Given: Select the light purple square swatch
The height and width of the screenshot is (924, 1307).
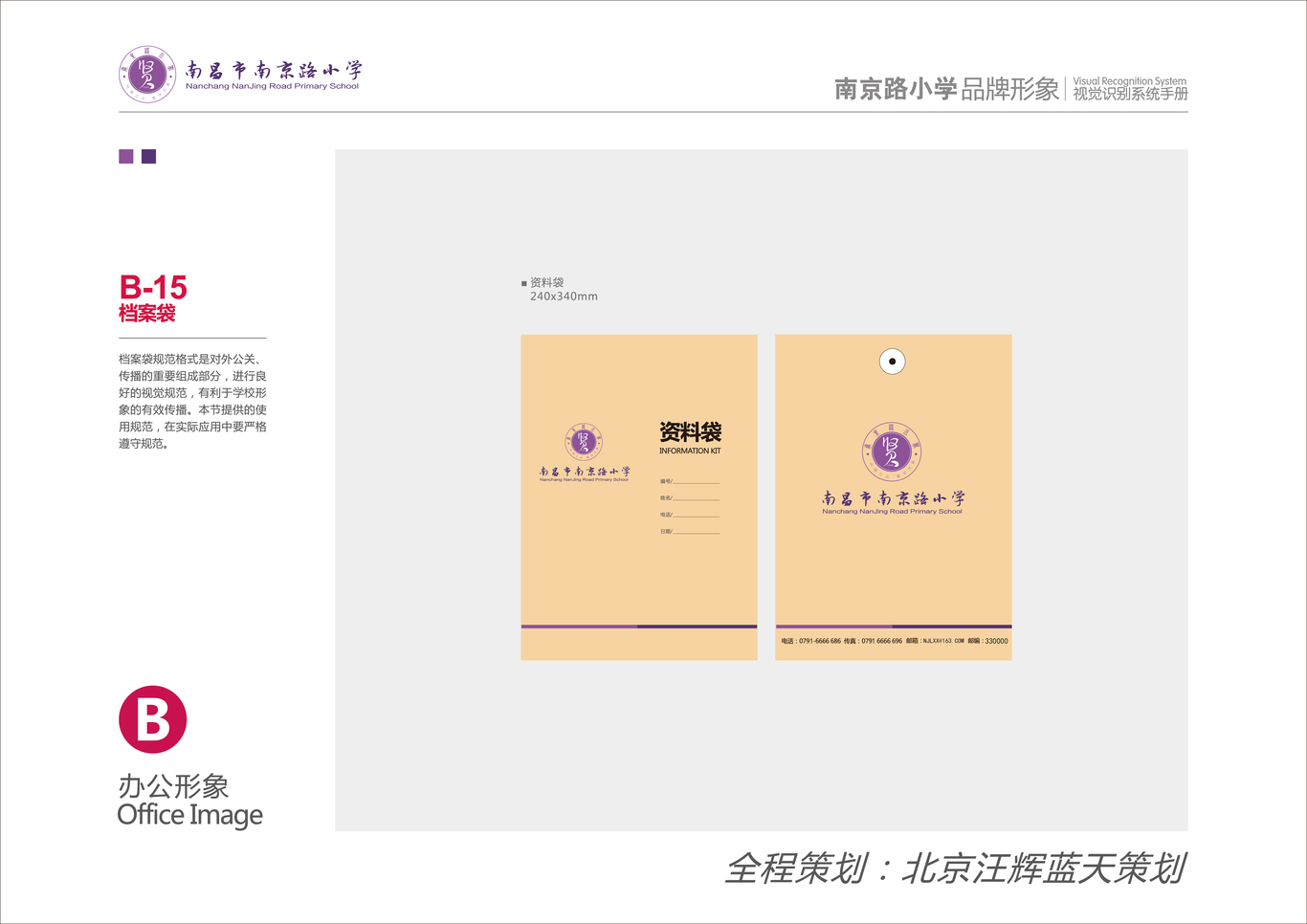Looking at the screenshot, I should pos(126,157).
